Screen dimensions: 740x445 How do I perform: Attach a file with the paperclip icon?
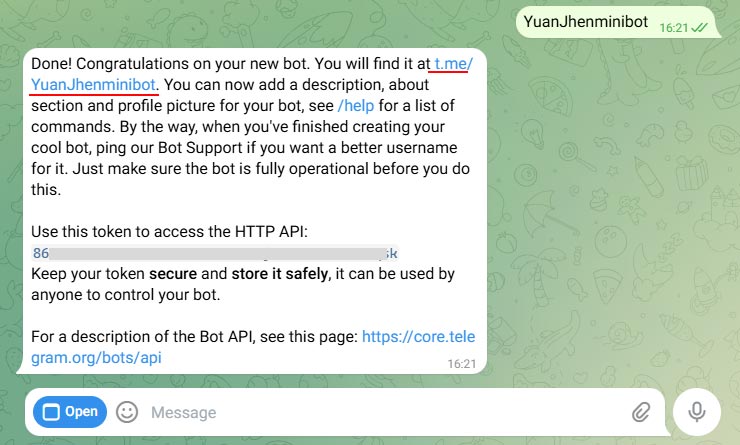(x=641, y=412)
